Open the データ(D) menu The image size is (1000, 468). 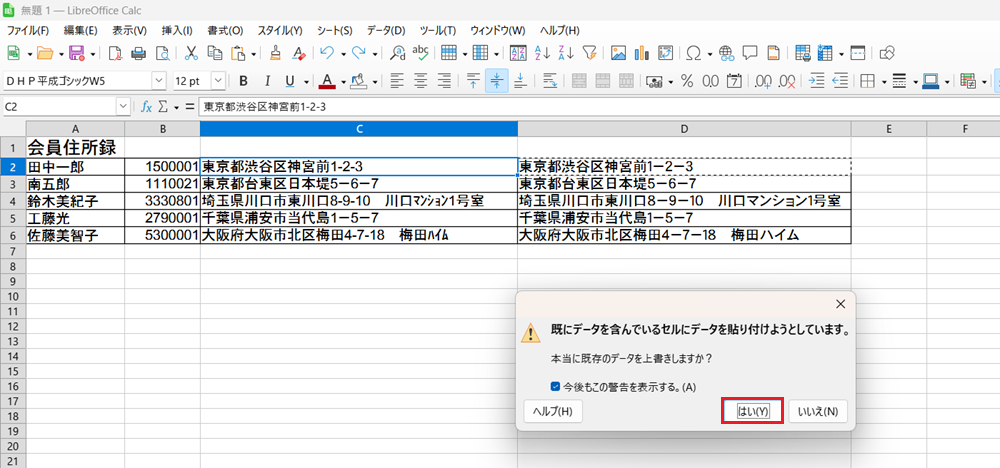(386, 31)
